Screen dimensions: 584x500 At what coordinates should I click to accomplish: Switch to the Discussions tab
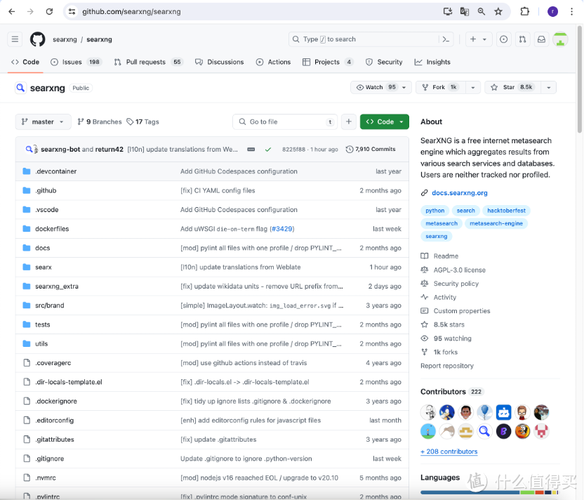tap(219, 62)
